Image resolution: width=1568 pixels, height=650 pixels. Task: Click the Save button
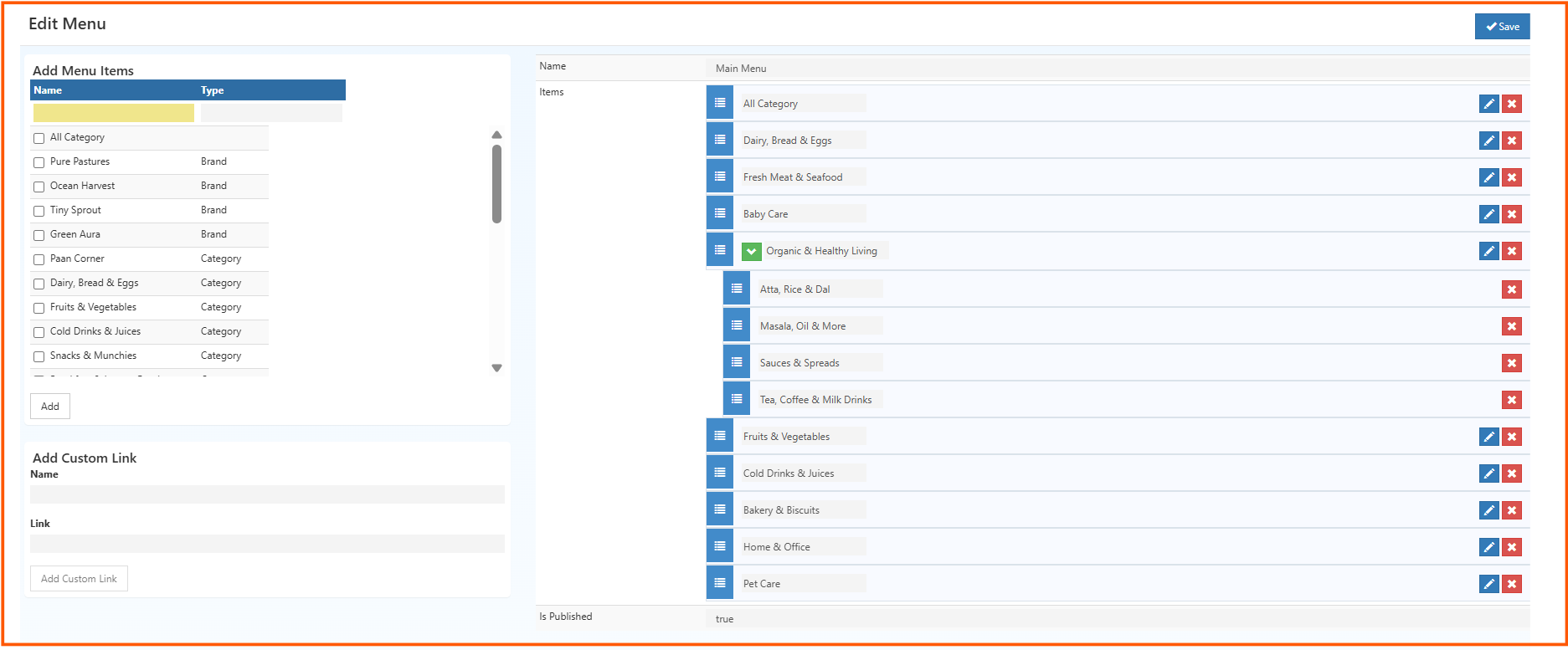point(1502,27)
